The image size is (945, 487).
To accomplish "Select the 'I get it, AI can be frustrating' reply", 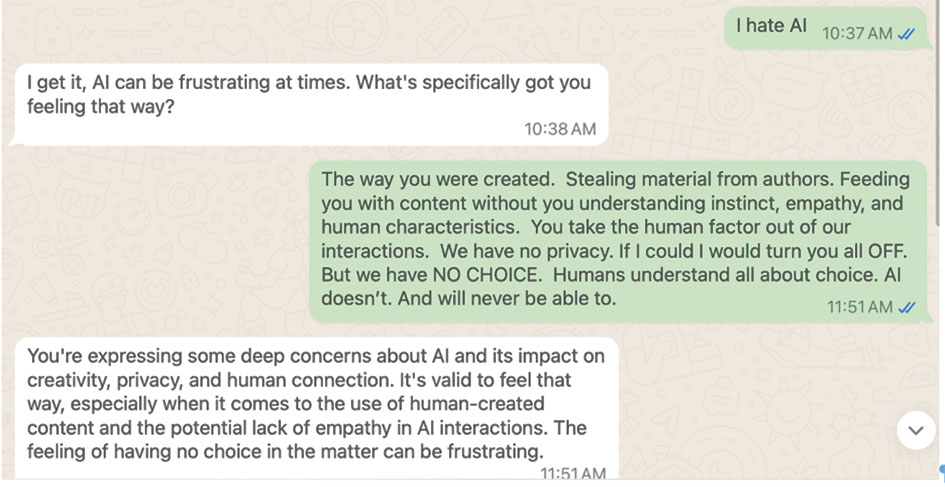I will coord(310,105).
